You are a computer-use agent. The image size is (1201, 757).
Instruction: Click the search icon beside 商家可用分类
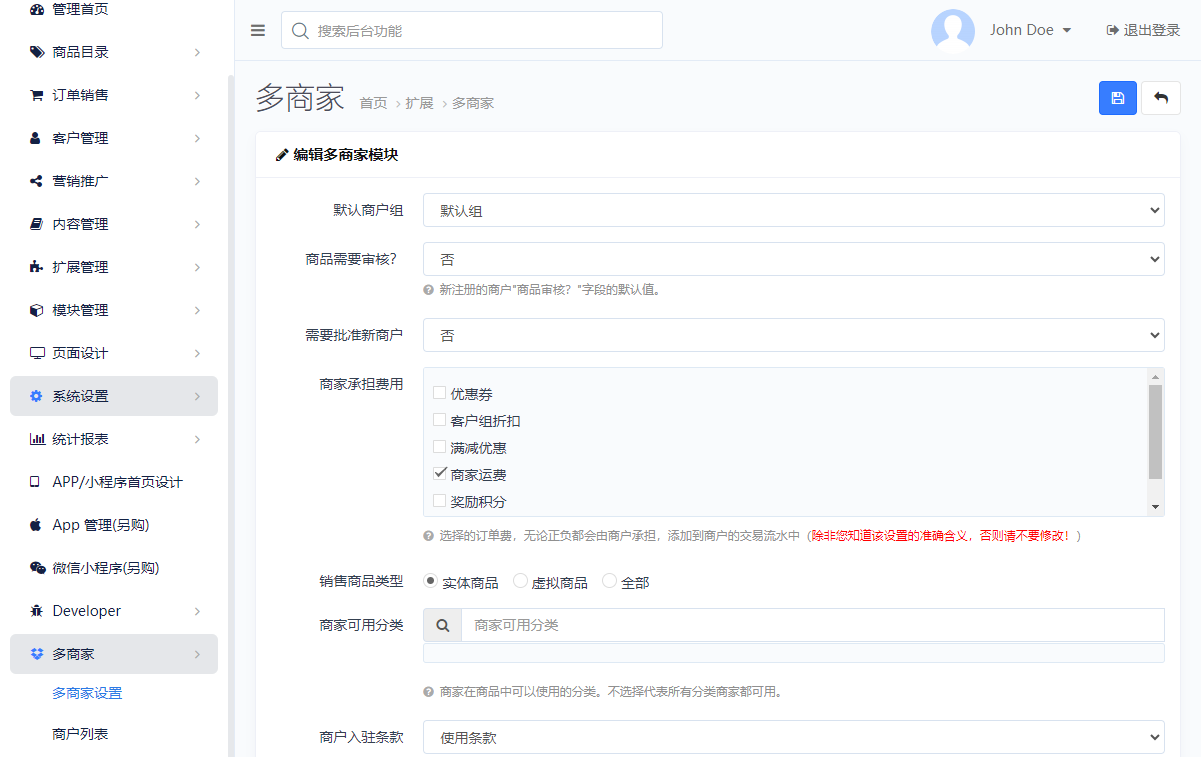coord(443,625)
